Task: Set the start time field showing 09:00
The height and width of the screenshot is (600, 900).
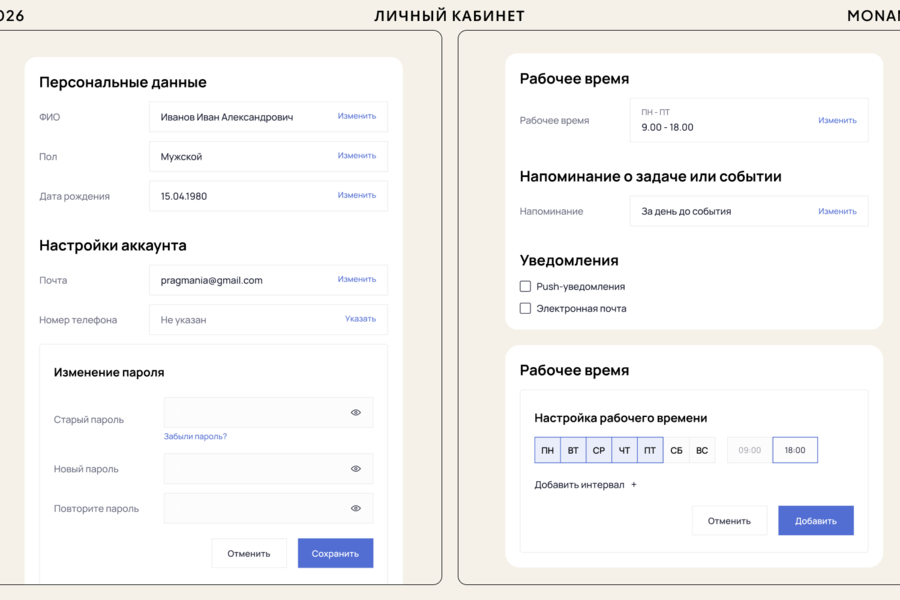Action: click(750, 450)
